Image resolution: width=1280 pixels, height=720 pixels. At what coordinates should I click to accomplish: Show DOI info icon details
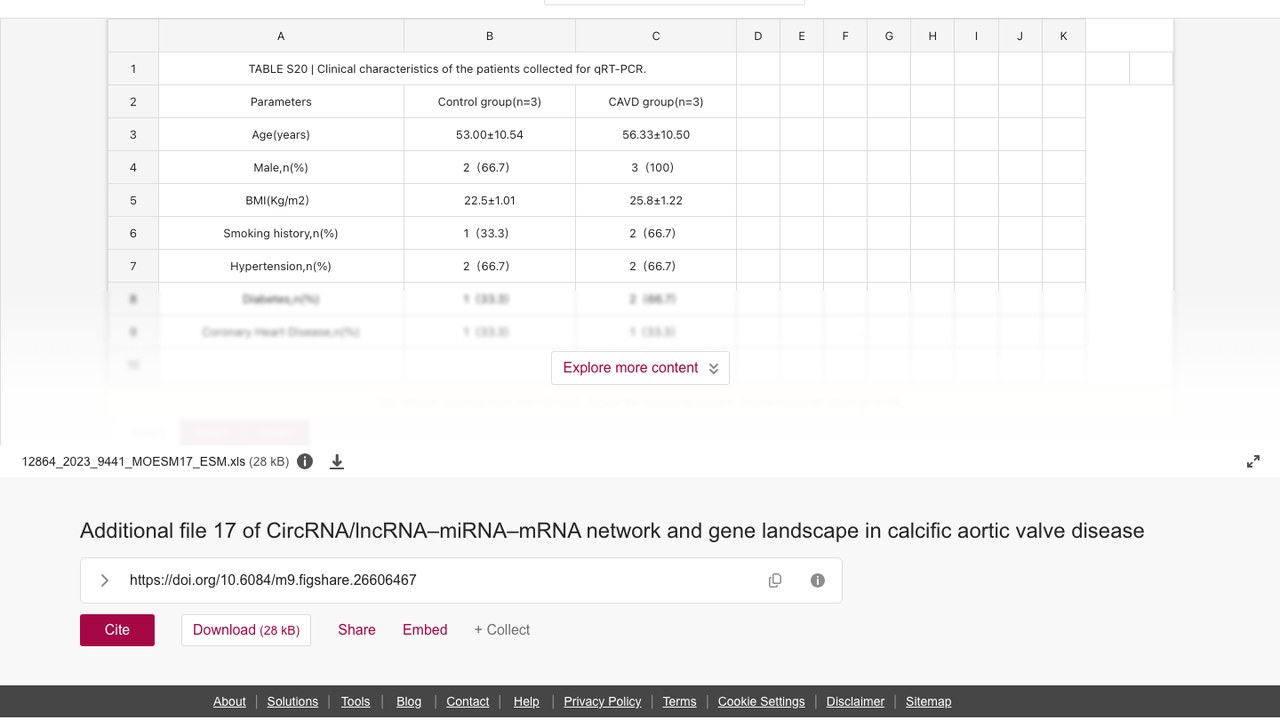pyautogui.click(x=818, y=580)
